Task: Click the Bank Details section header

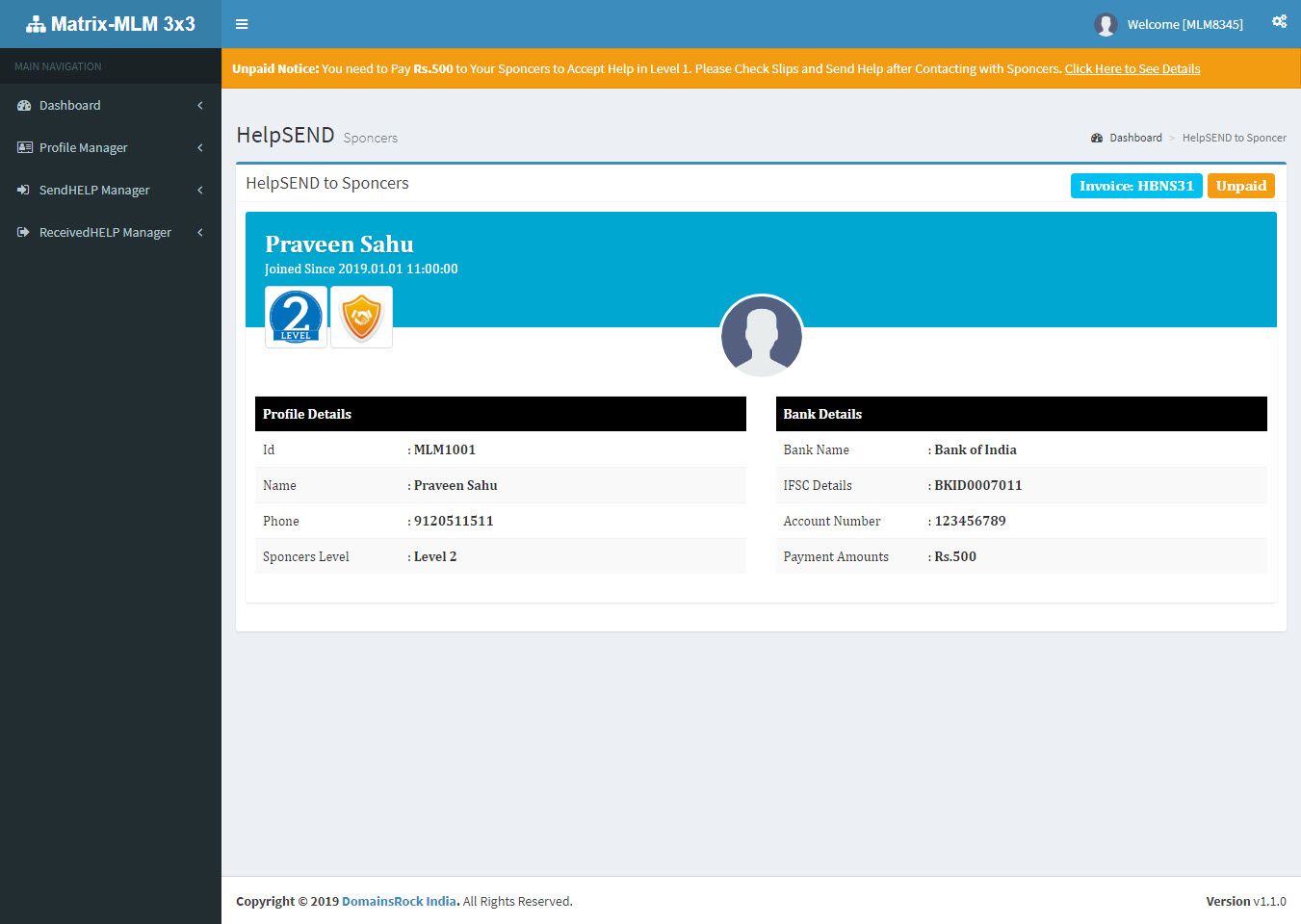Action: tap(1022, 414)
